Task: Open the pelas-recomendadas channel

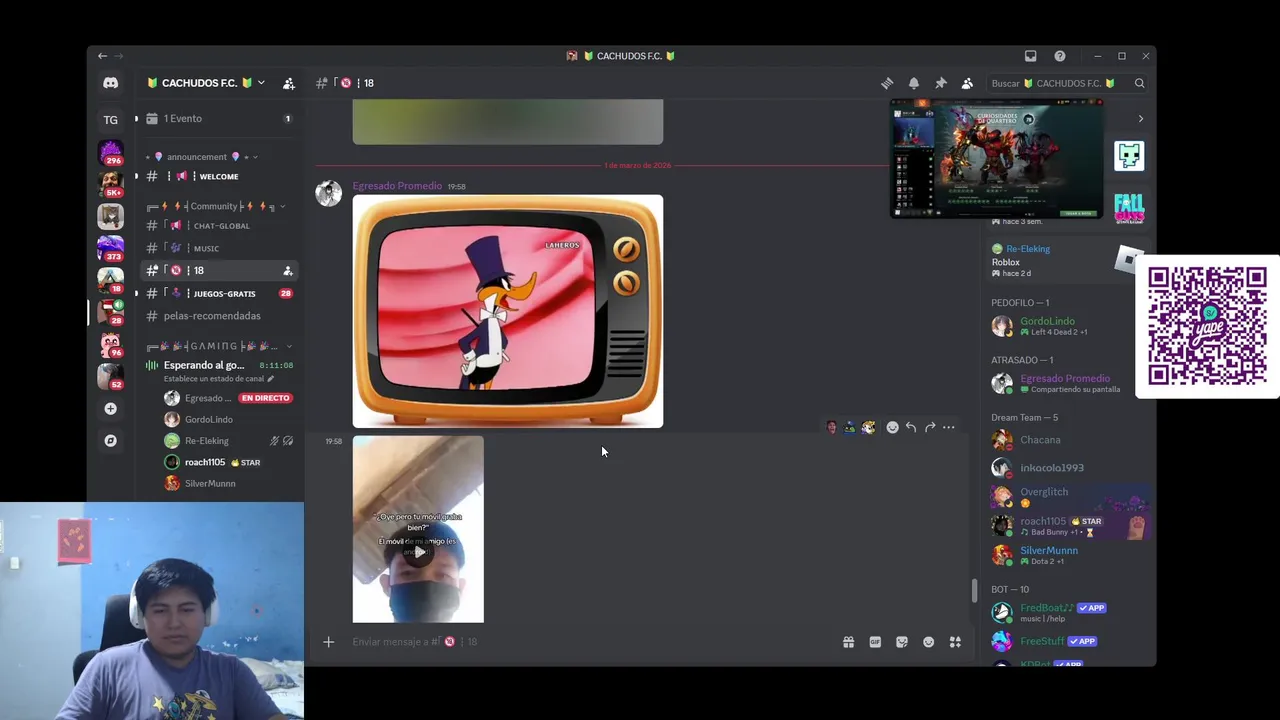Action: [217, 316]
